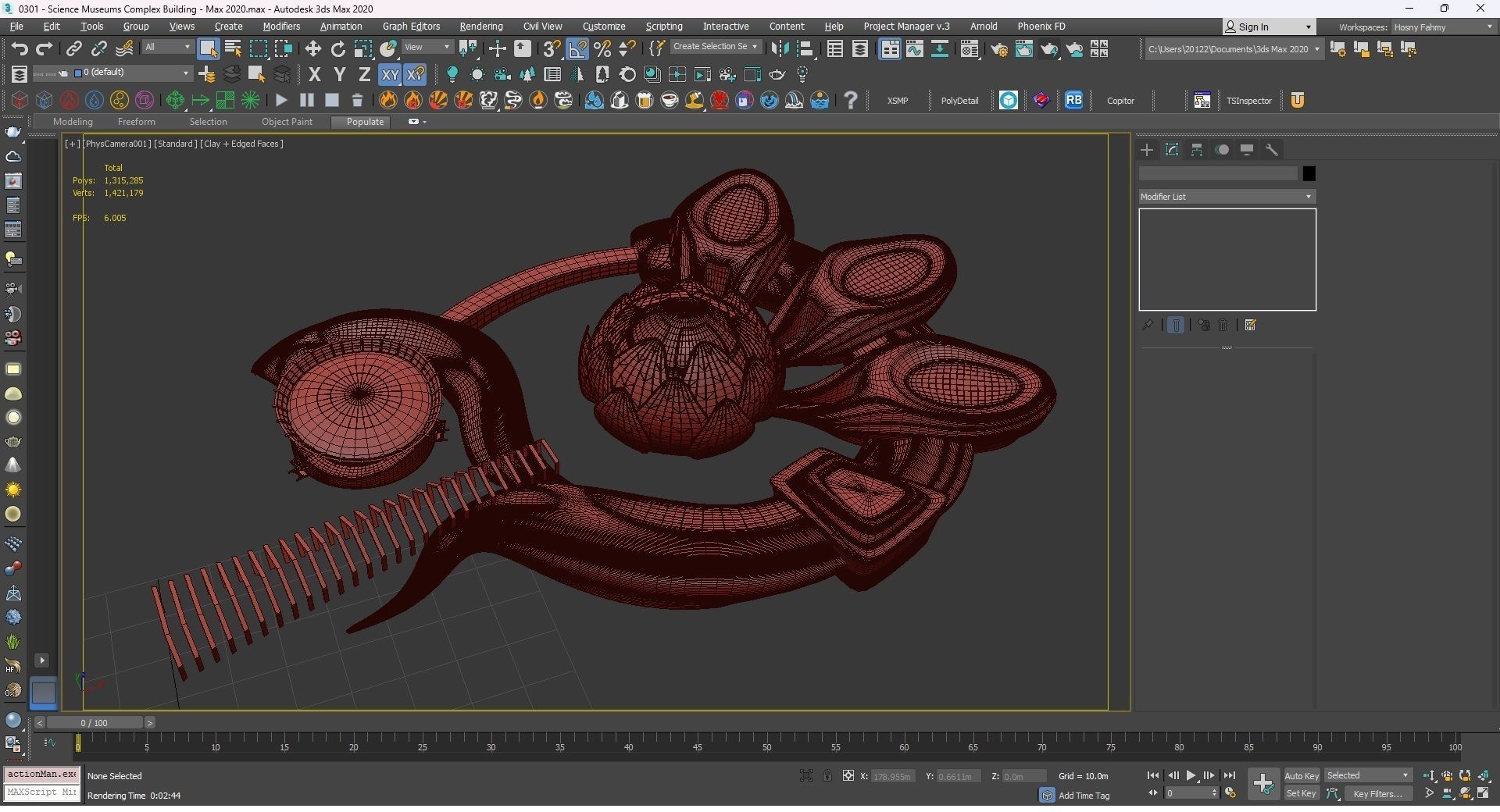Expand the Modifier List dropdown
Viewport: 1500px width, 812px height.
point(1227,197)
